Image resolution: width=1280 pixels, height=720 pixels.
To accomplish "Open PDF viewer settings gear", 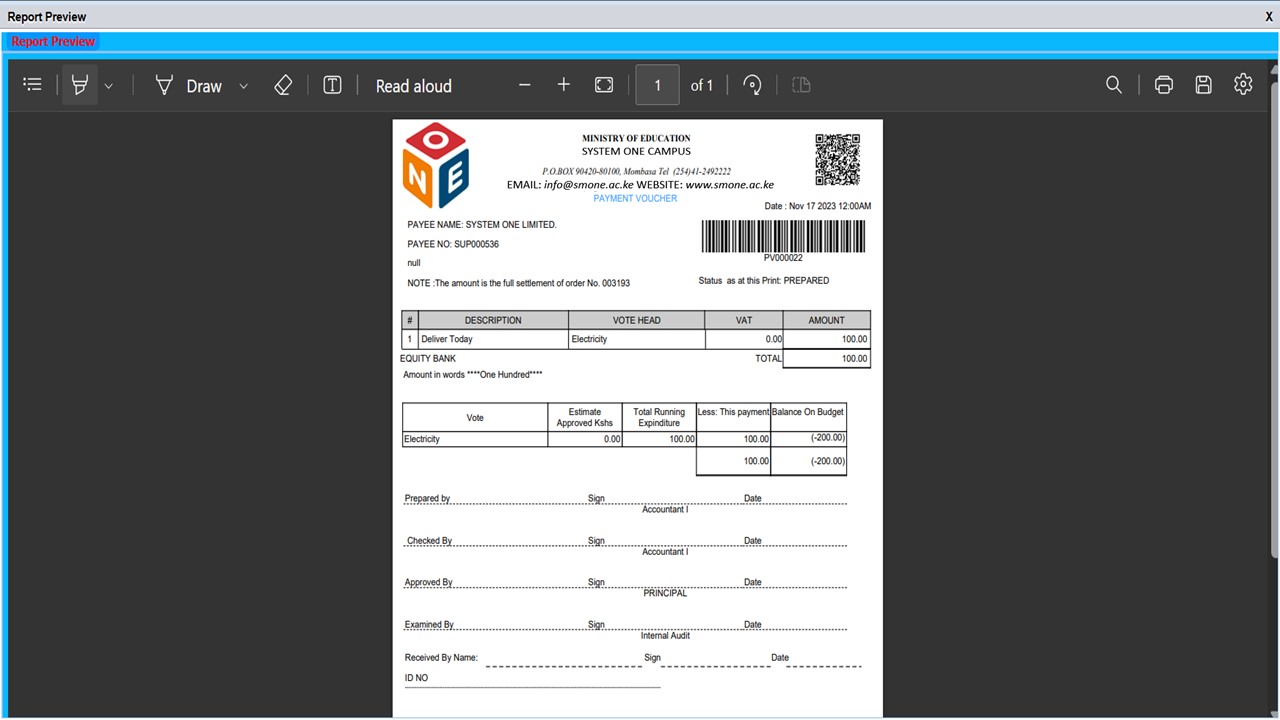I will (x=1243, y=85).
